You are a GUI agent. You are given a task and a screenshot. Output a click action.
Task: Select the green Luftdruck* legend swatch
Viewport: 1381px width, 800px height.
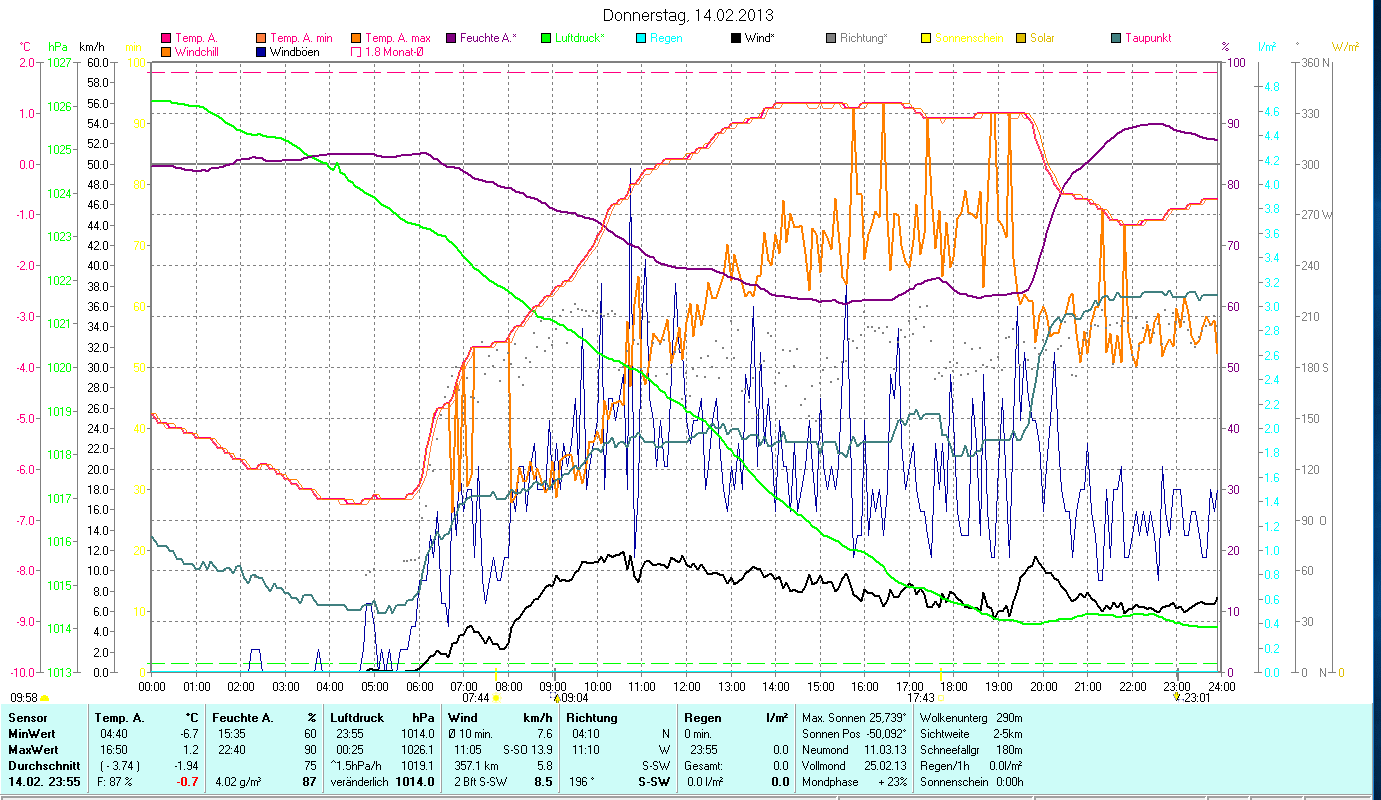pos(546,38)
